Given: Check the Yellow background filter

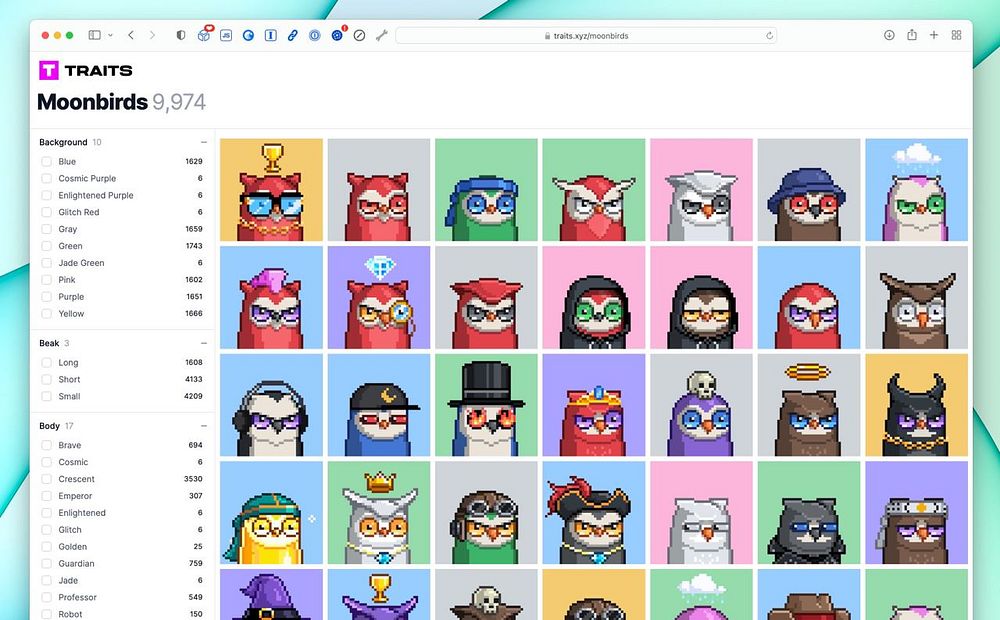Looking at the screenshot, I should pos(47,313).
